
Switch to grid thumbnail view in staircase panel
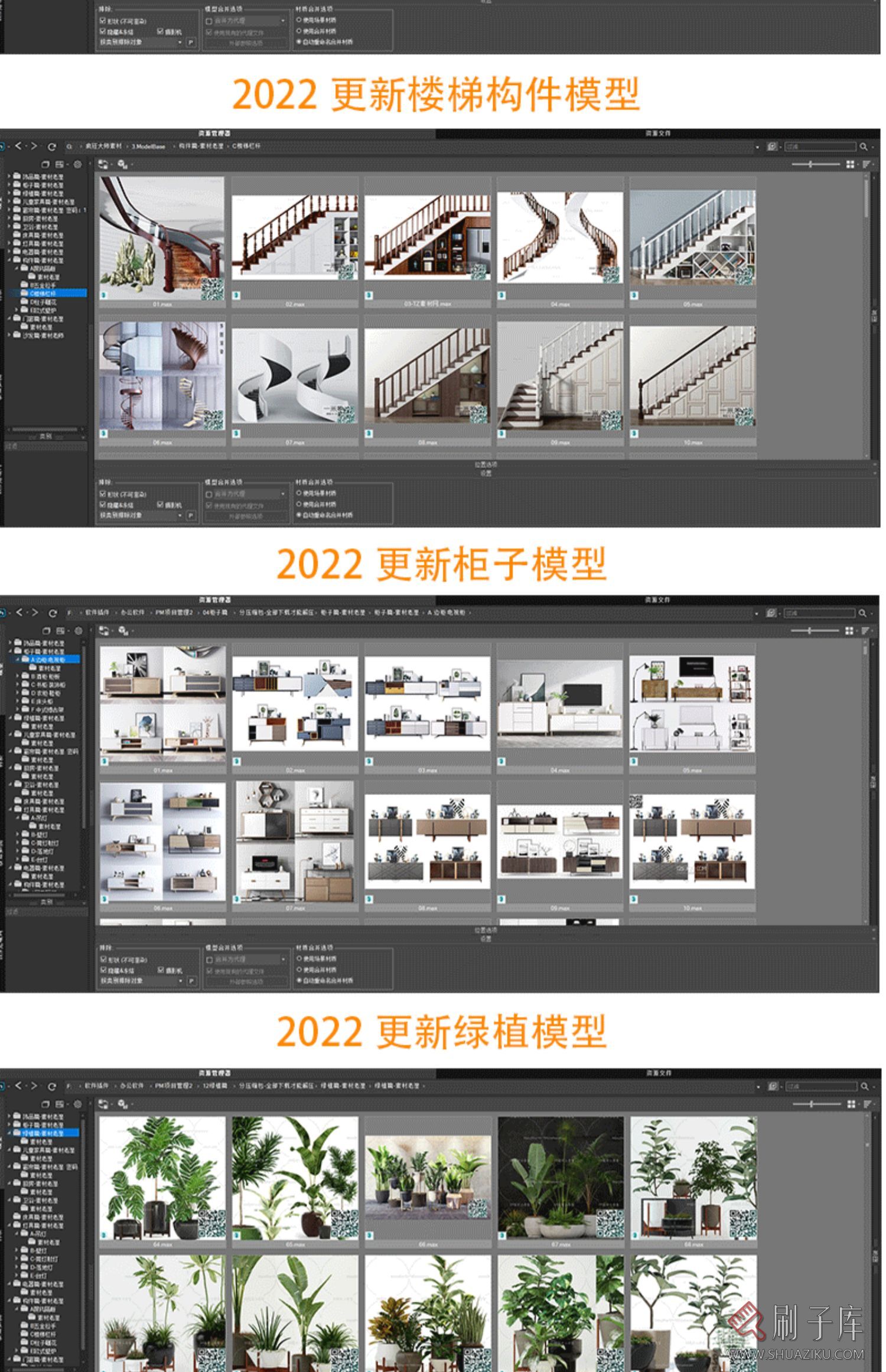tap(850, 164)
